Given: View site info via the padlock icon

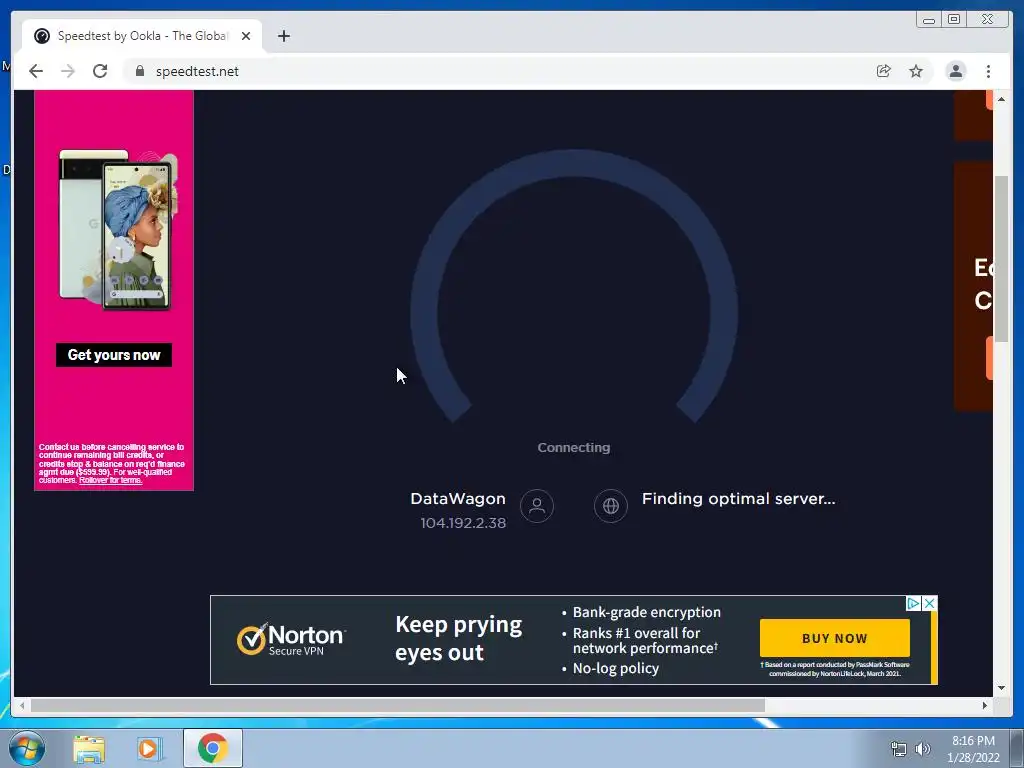Looking at the screenshot, I should click(140, 71).
